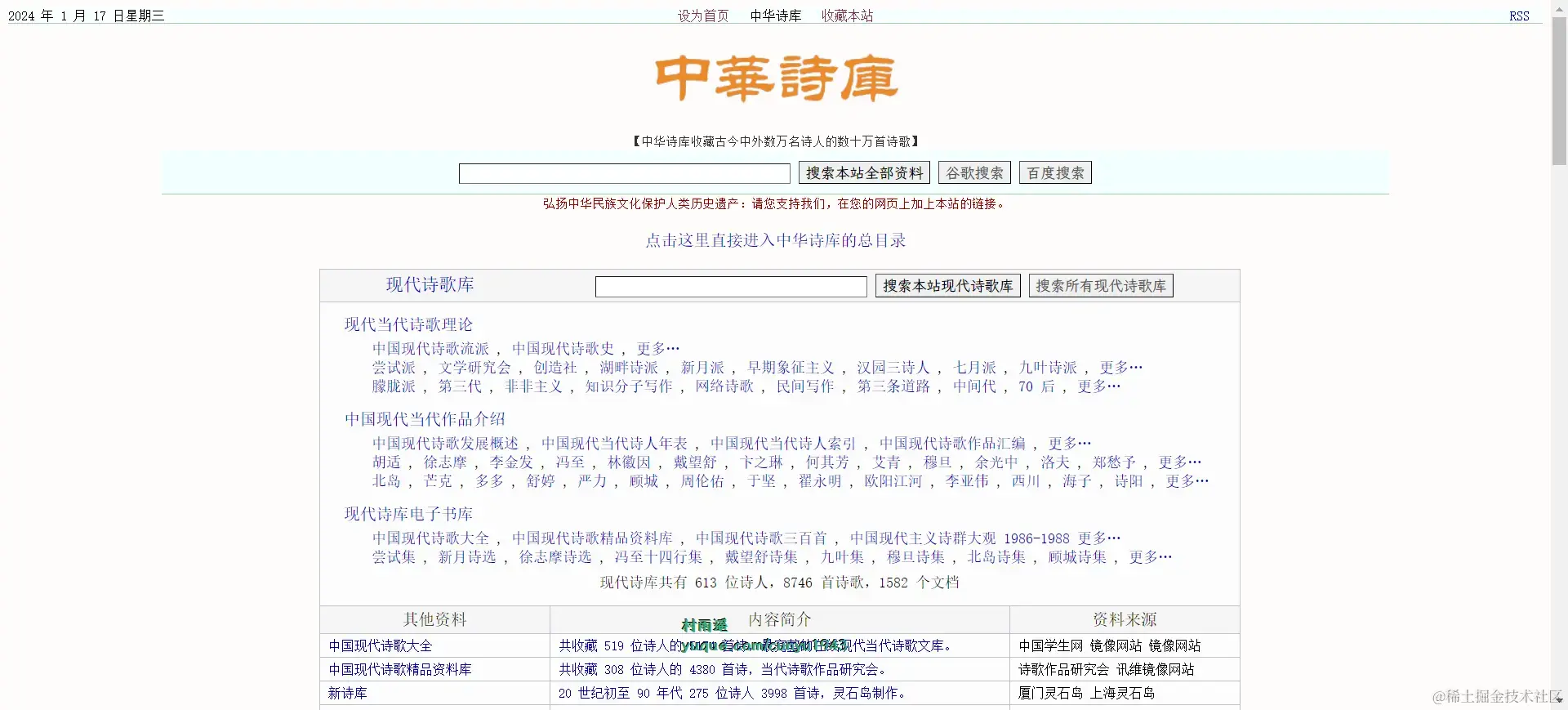
Task: Open the 中国现代当代作品介绍 section link
Action: pos(425,419)
